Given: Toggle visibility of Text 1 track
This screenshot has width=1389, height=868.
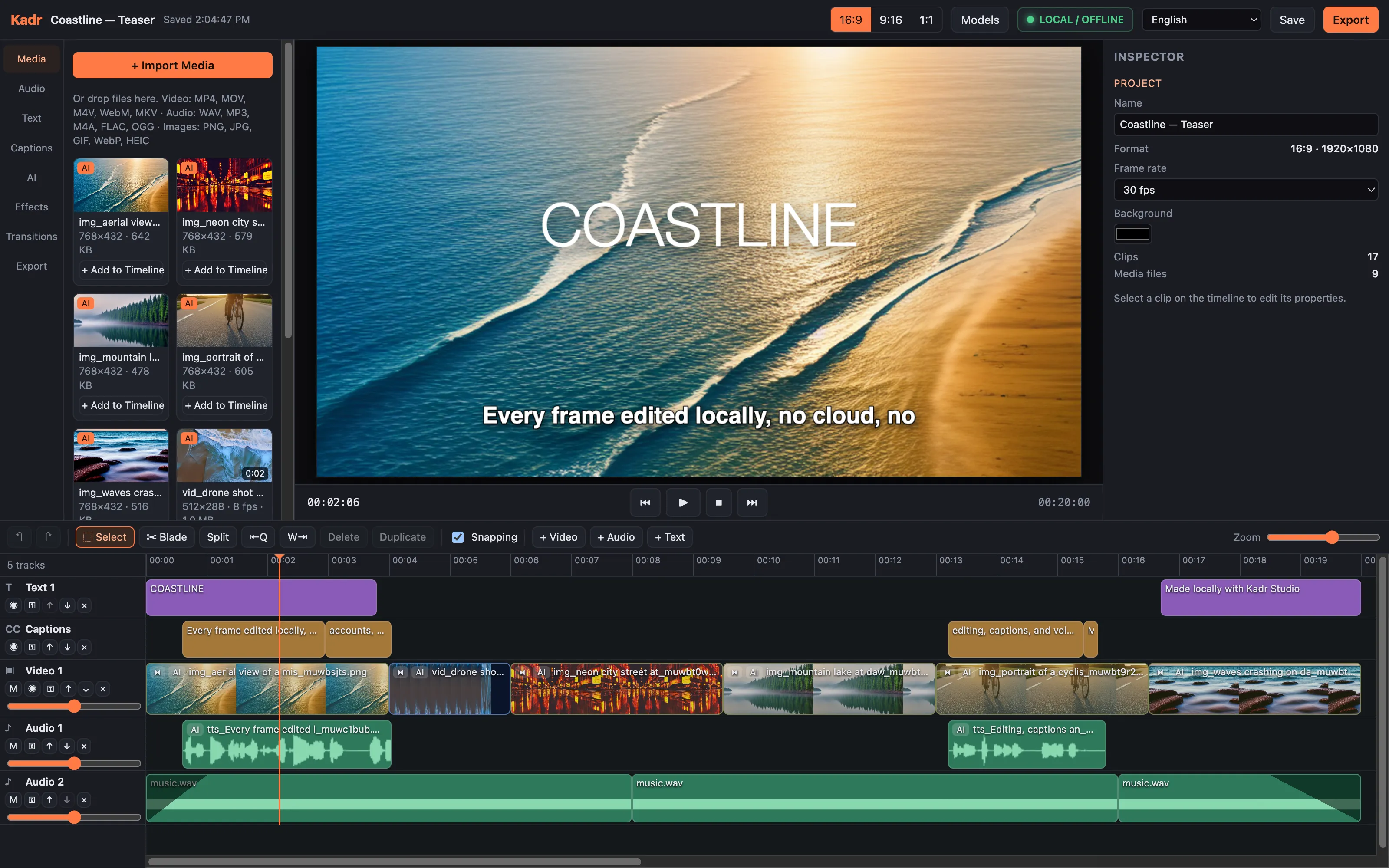Looking at the screenshot, I should tap(14, 605).
